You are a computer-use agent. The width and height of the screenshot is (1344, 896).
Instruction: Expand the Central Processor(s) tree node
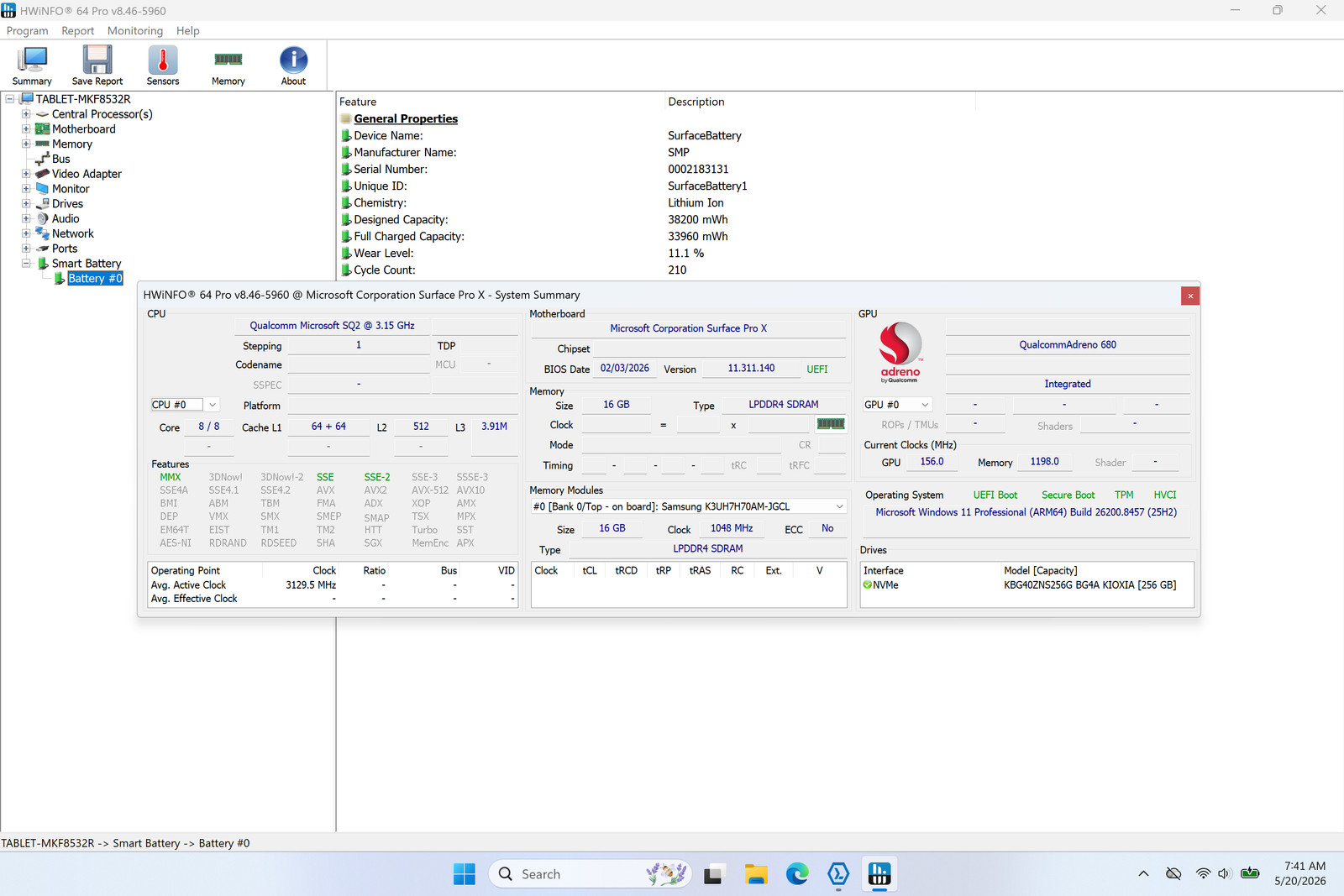click(26, 114)
